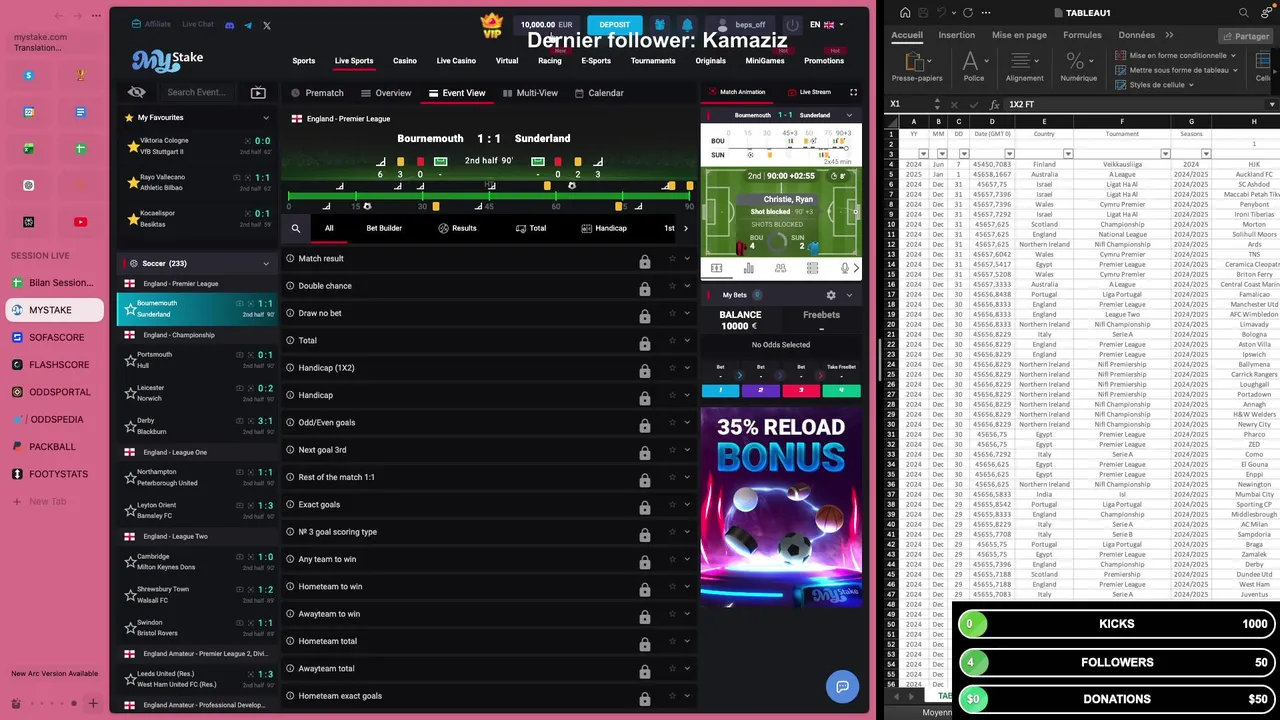Click the 35% Reload Bonus banner
The image size is (1280, 720).
(781, 507)
